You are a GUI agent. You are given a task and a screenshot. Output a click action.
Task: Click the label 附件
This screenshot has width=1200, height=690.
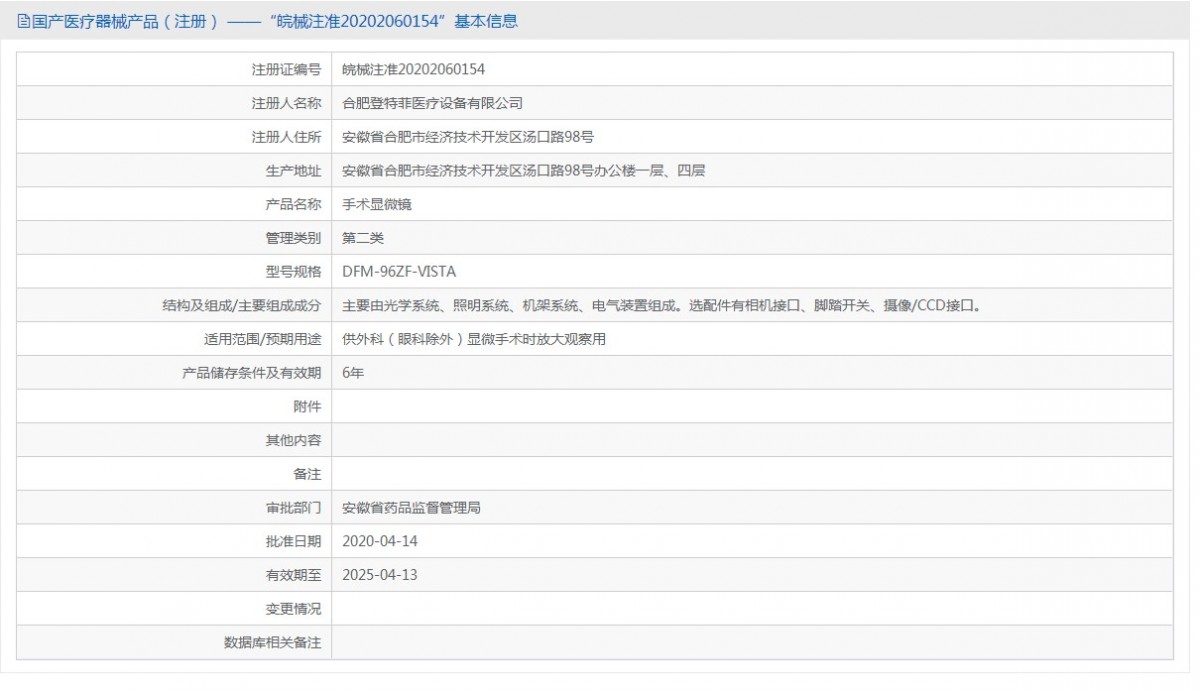(307, 407)
